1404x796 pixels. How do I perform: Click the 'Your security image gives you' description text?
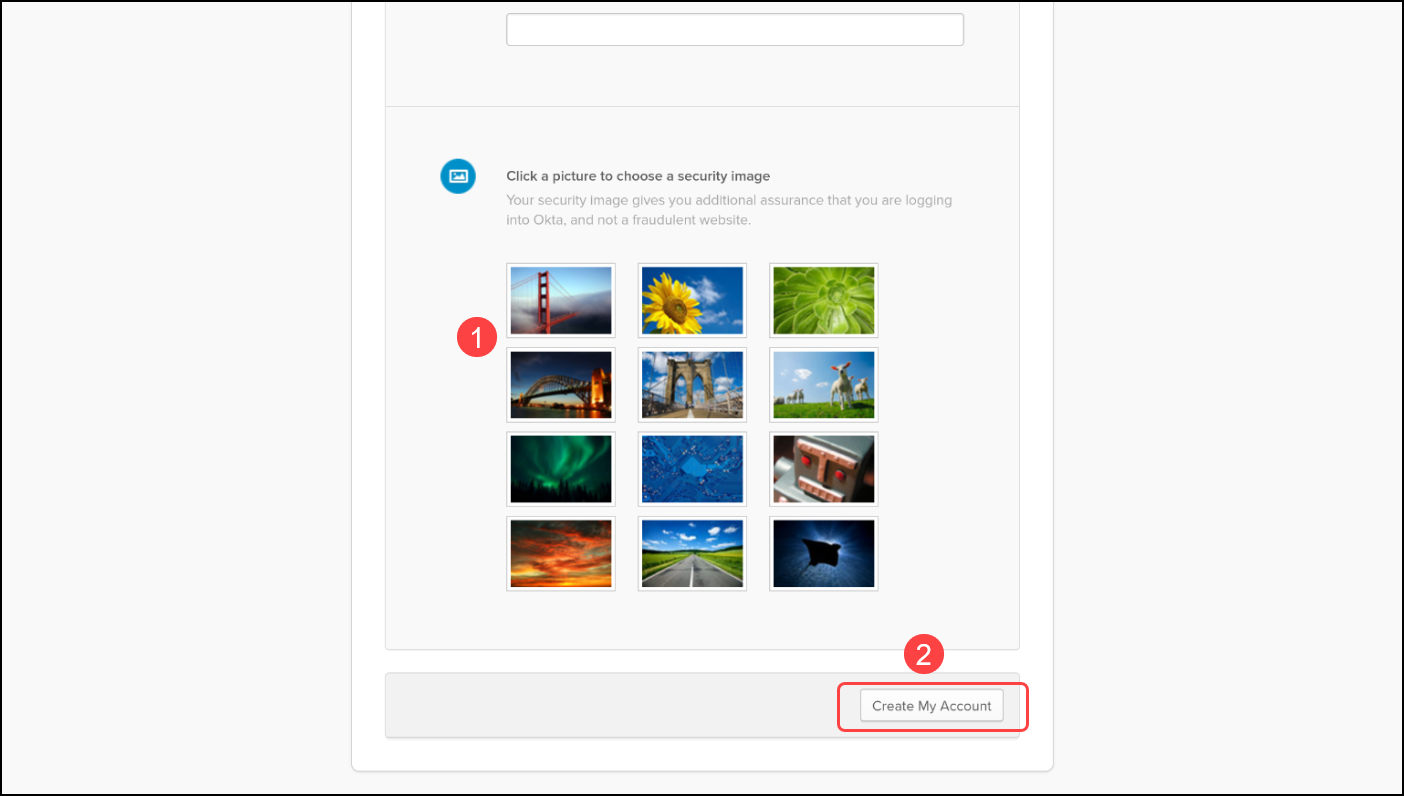pos(729,210)
